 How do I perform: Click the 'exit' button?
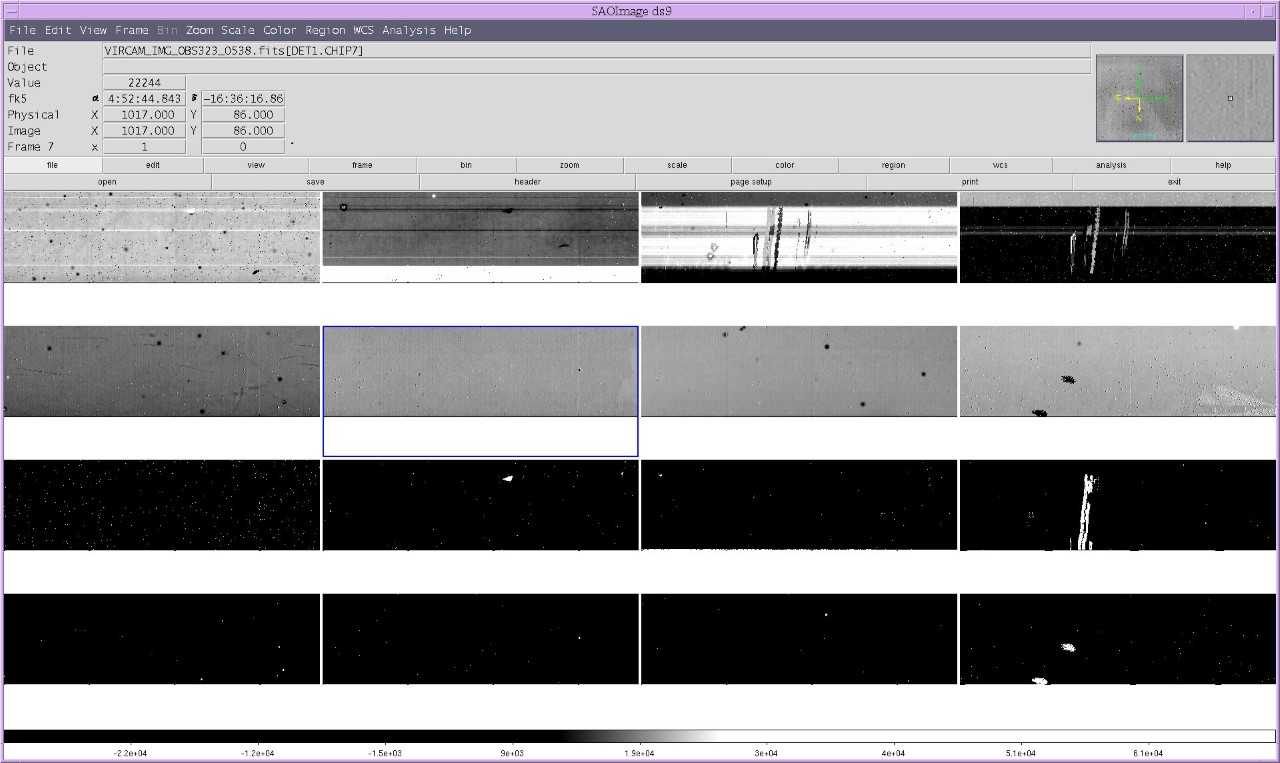(1174, 182)
